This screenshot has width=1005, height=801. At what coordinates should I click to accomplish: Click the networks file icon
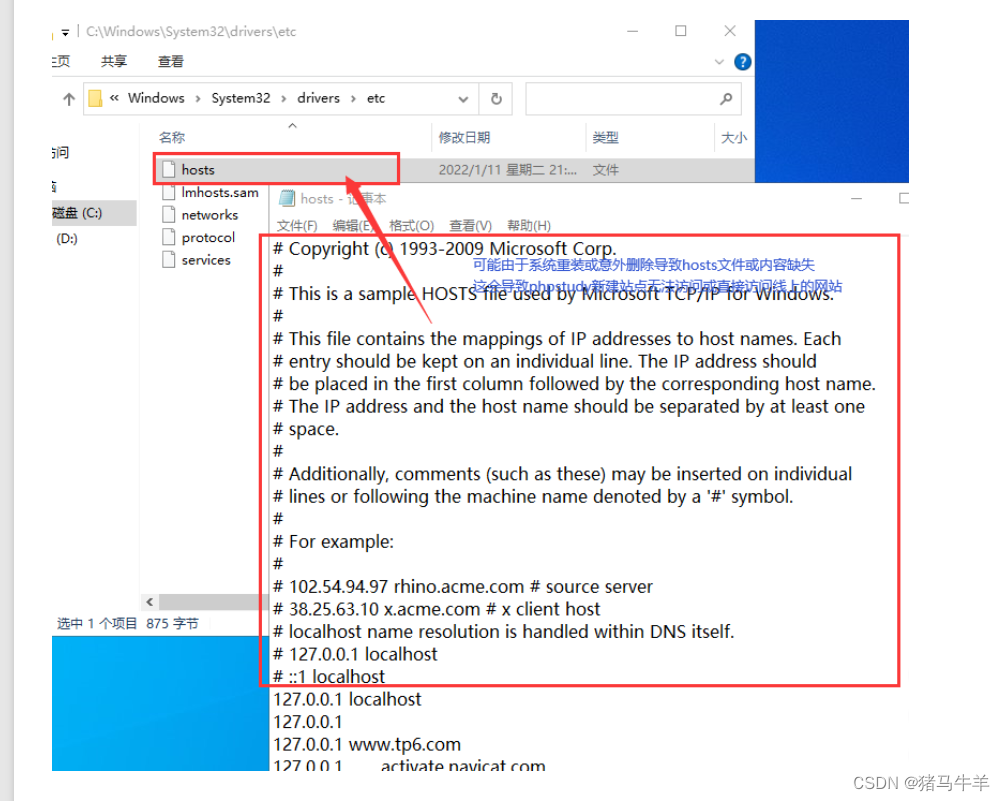point(169,215)
